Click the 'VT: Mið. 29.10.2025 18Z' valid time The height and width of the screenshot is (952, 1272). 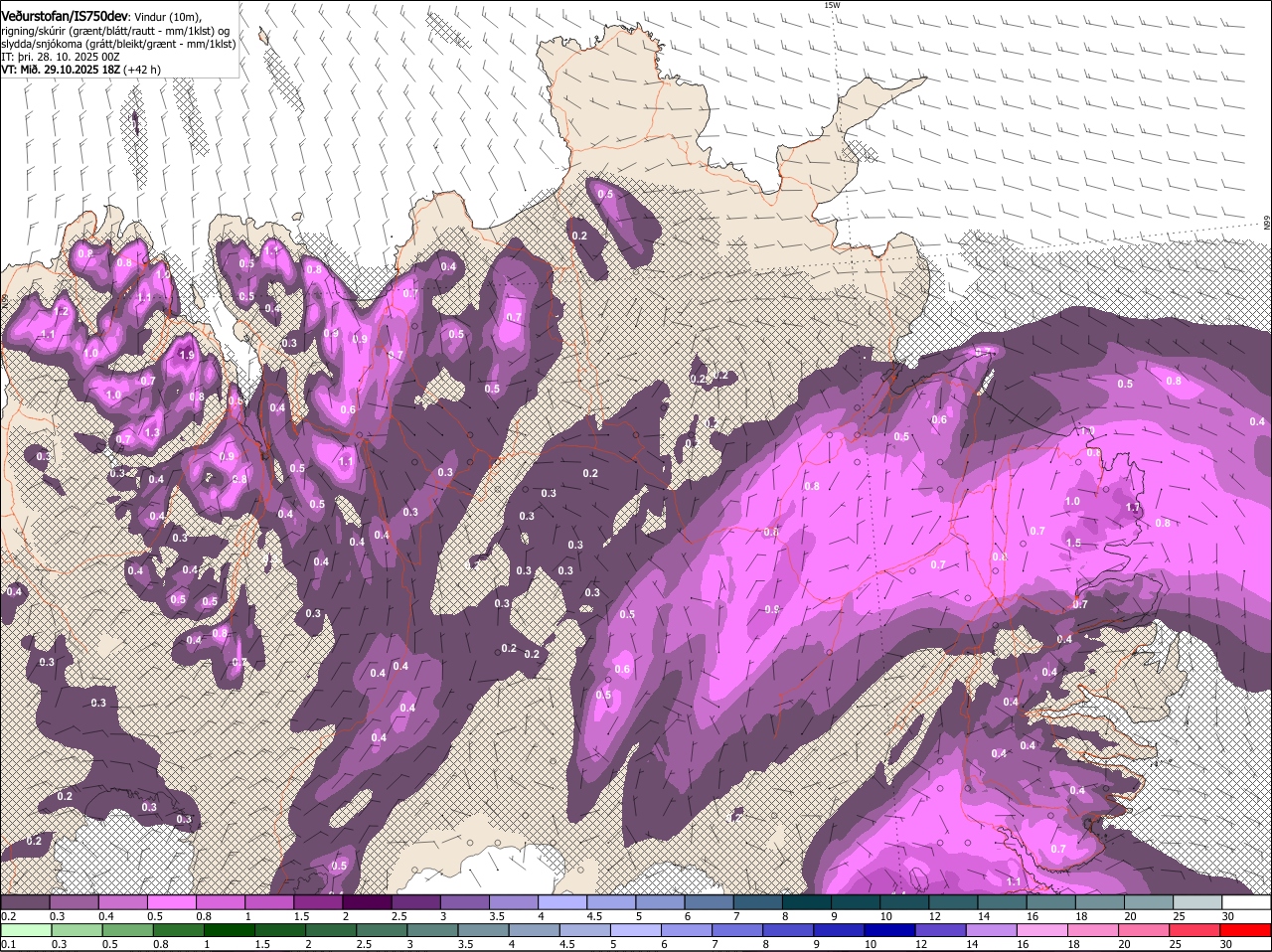coord(61,70)
